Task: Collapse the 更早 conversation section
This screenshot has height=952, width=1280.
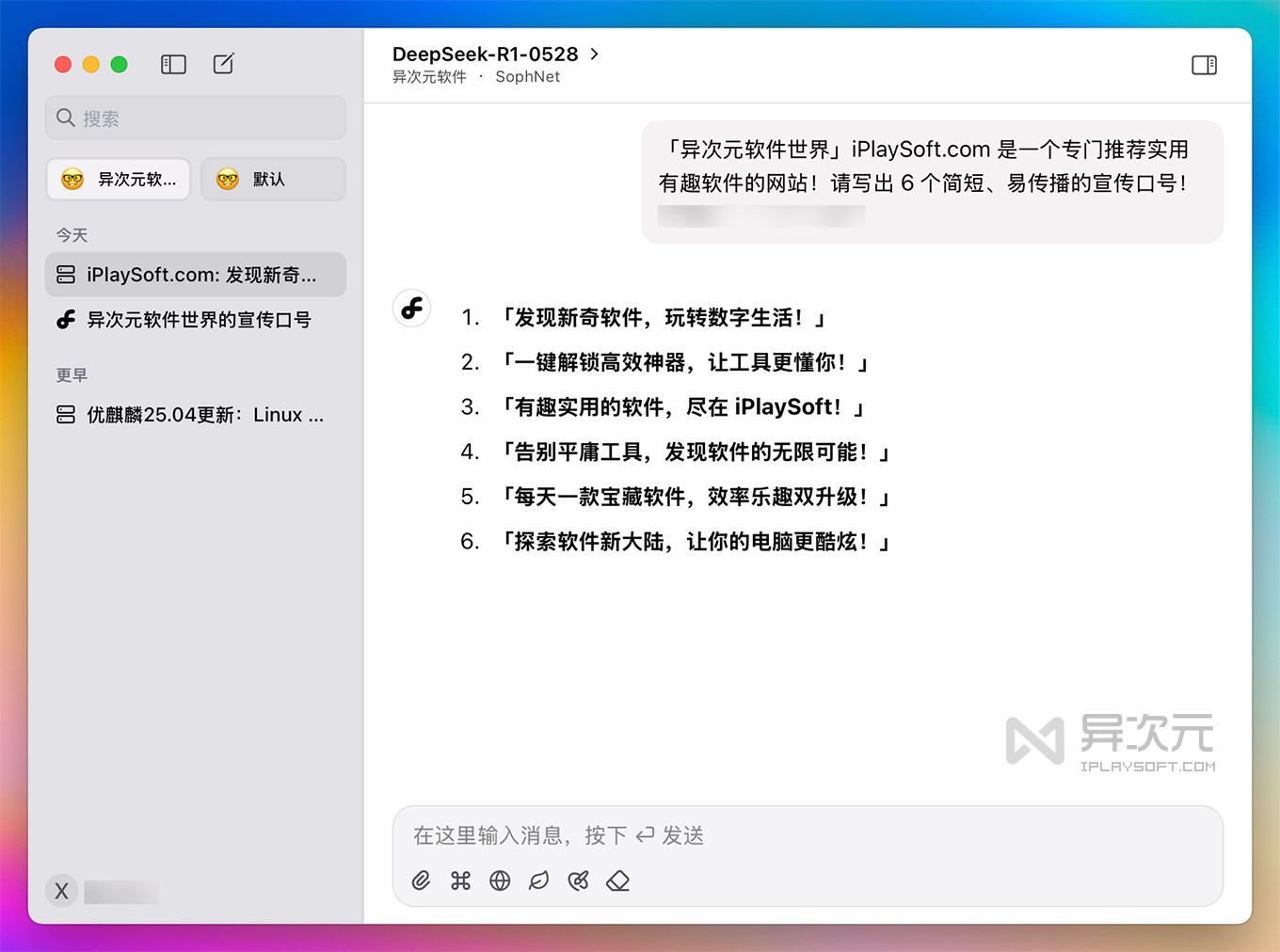Action: pyautogui.click(x=72, y=374)
